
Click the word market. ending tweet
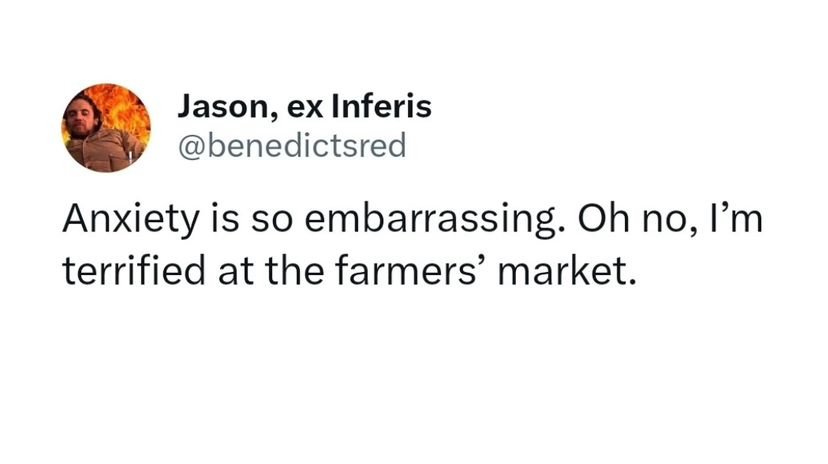tap(567, 271)
